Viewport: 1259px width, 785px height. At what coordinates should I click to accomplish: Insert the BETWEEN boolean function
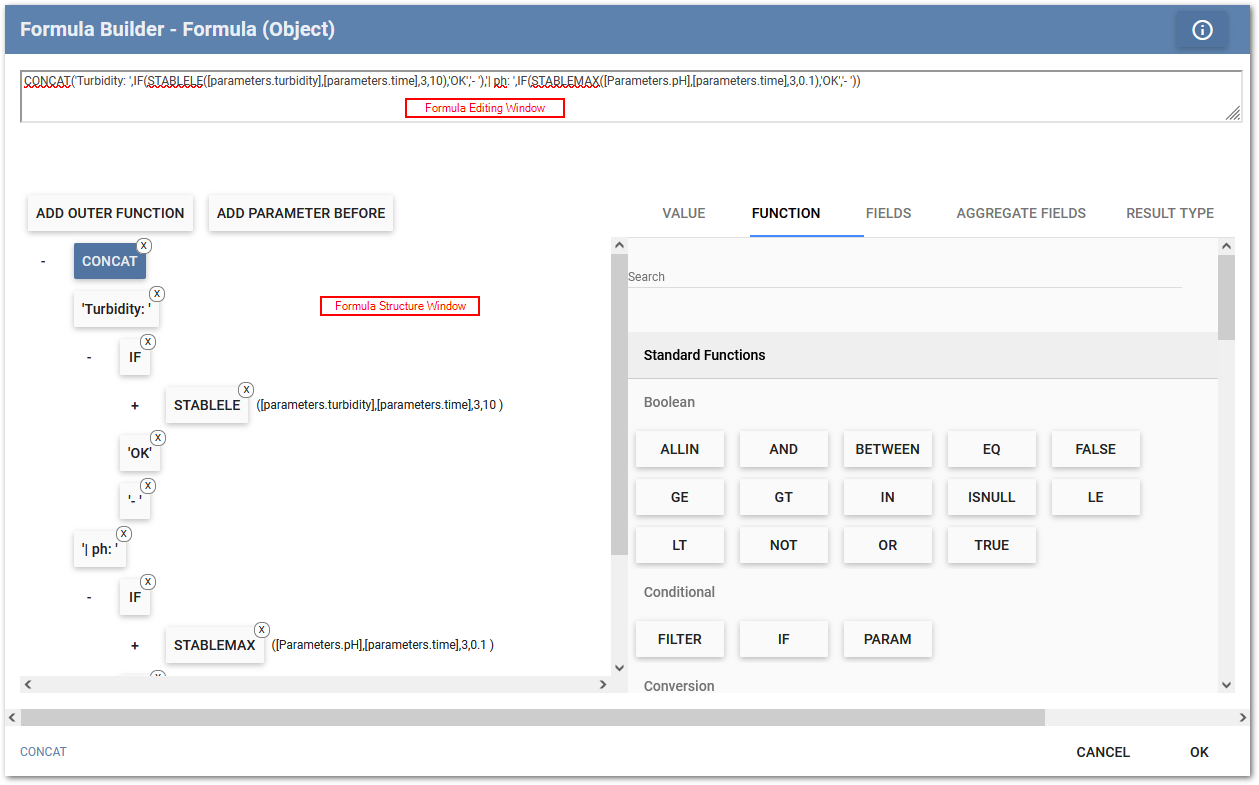pyautogui.click(x=887, y=449)
